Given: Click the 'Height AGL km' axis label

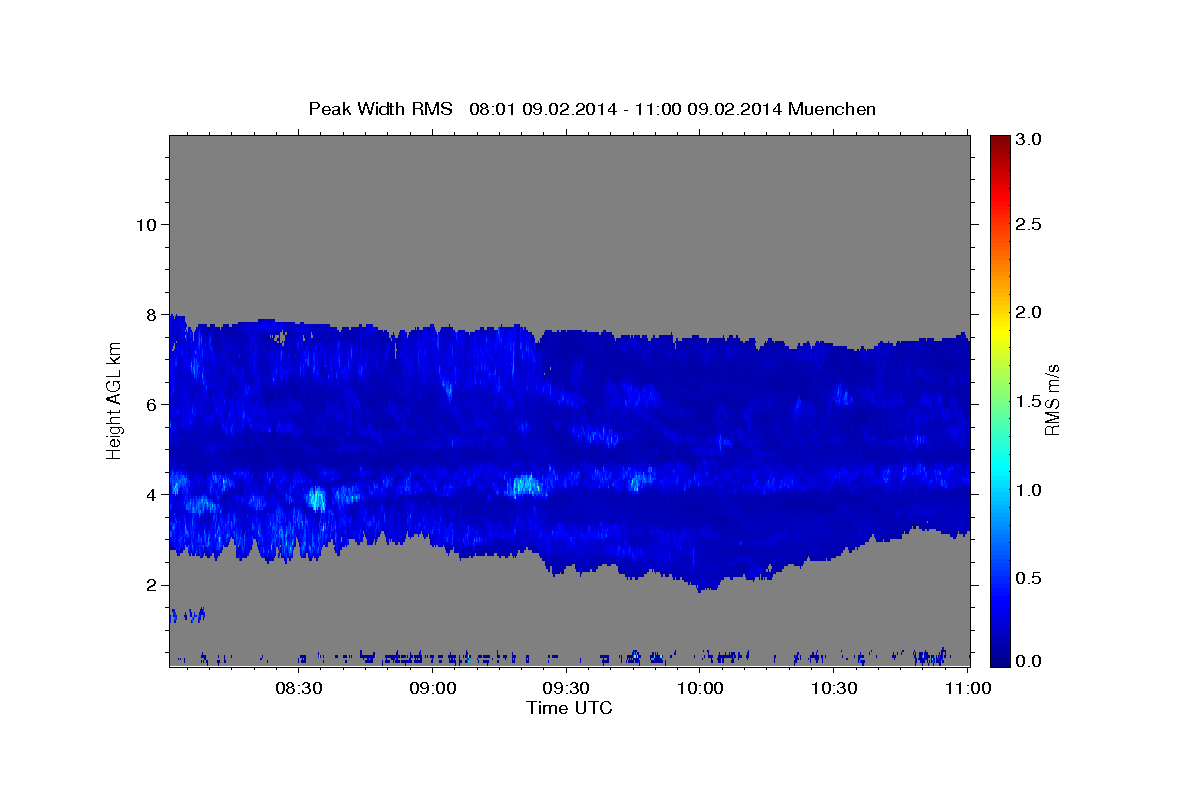Looking at the screenshot, I should tap(114, 400).
